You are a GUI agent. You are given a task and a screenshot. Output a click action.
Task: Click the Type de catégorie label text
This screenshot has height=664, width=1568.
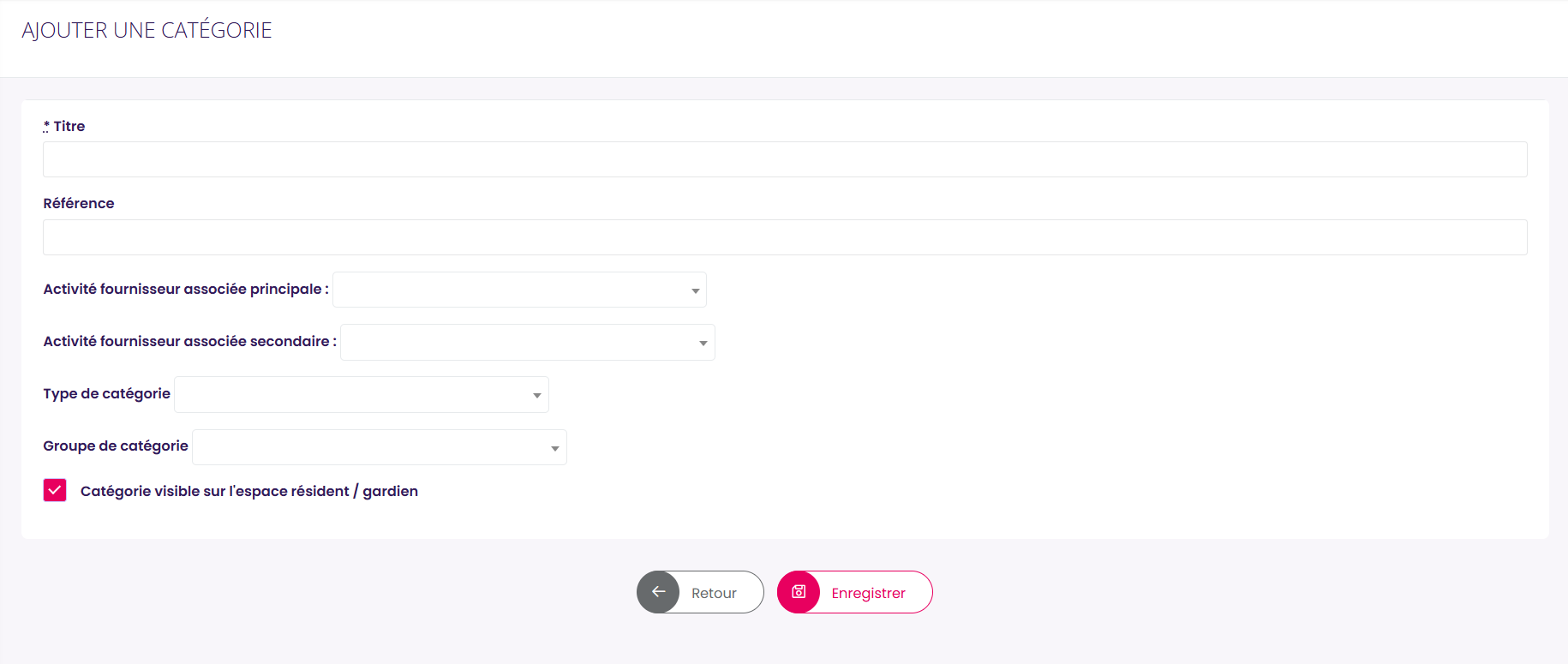(107, 394)
